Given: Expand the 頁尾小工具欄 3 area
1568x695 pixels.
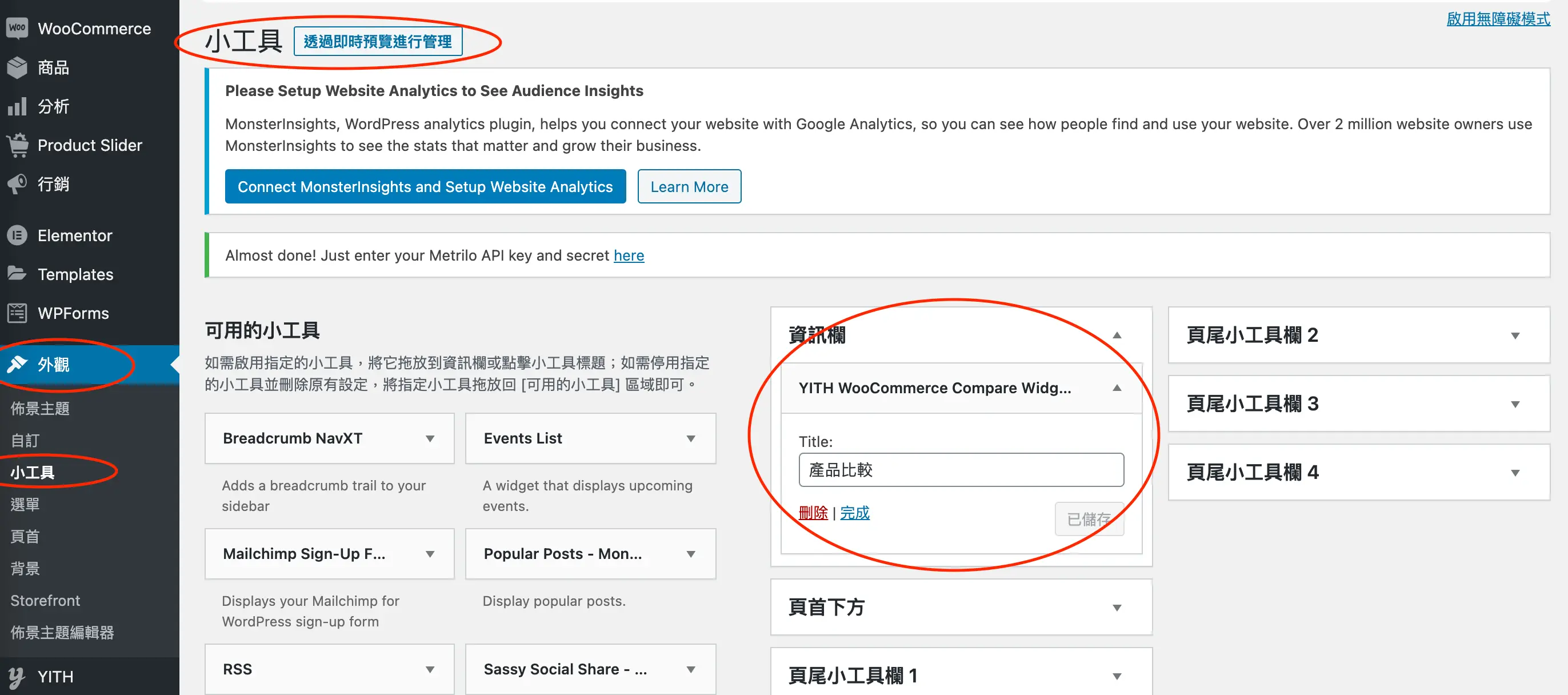Looking at the screenshot, I should (1515, 404).
